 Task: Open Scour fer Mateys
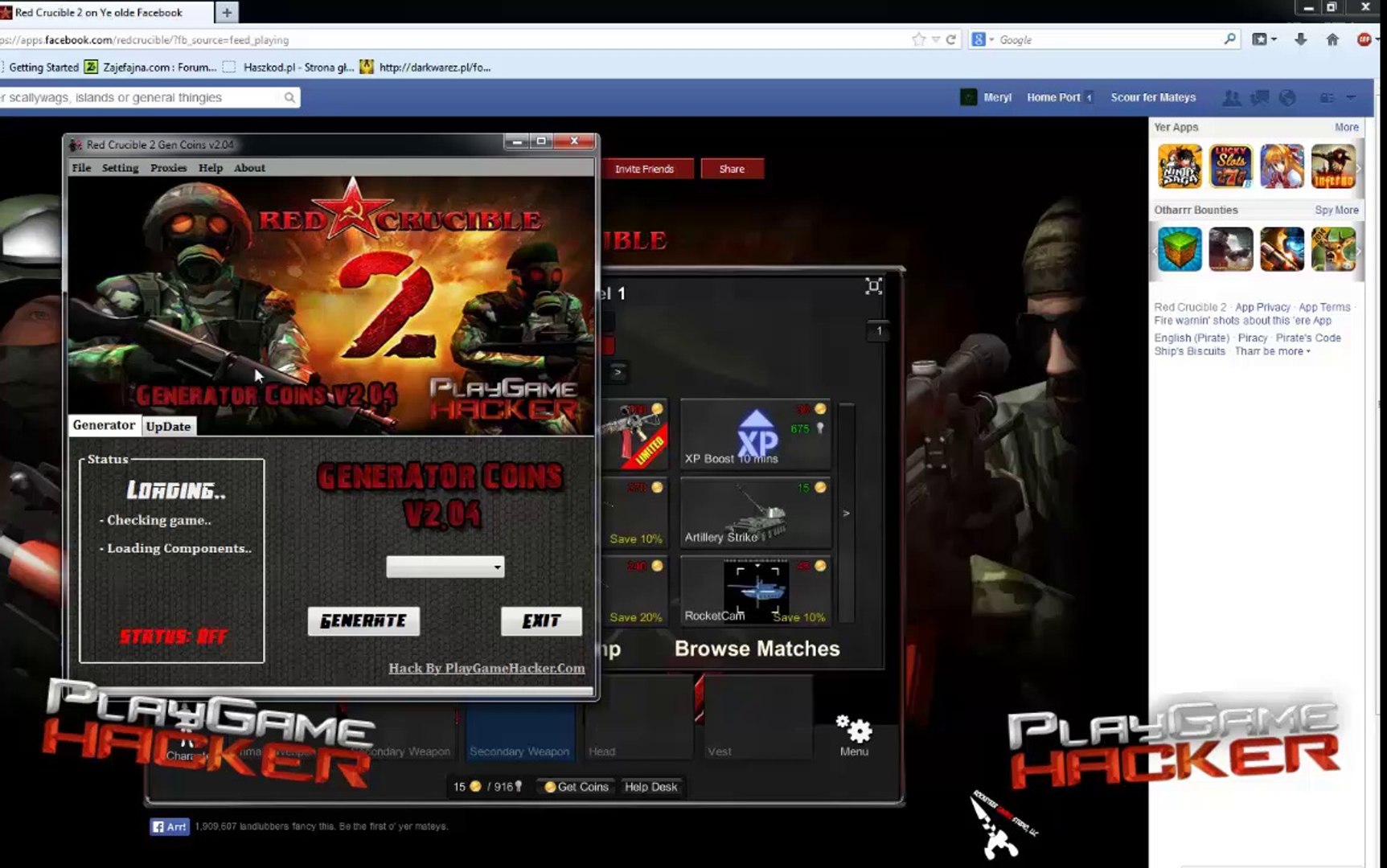click(1153, 97)
